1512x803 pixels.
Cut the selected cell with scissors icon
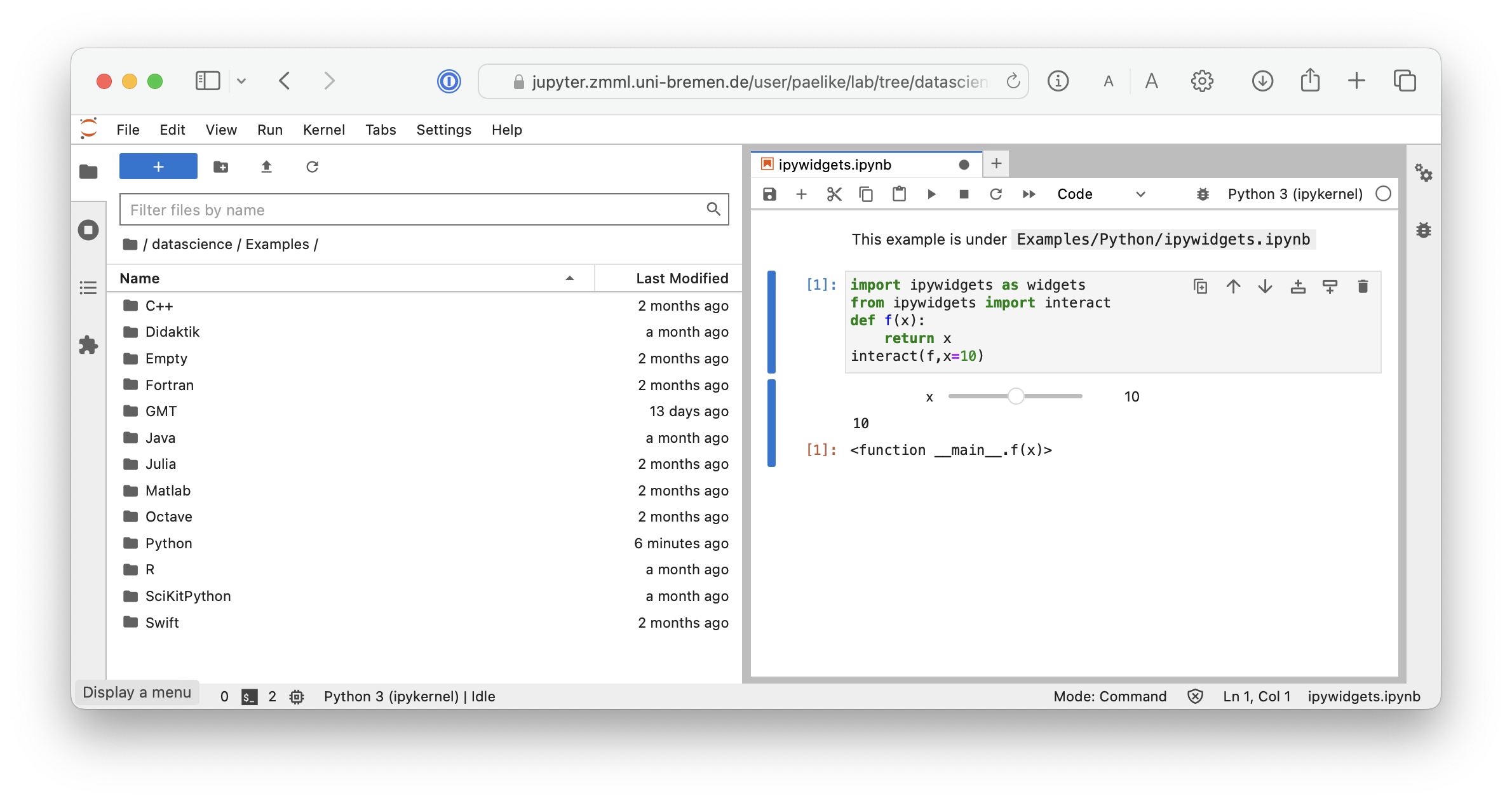click(x=834, y=194)
